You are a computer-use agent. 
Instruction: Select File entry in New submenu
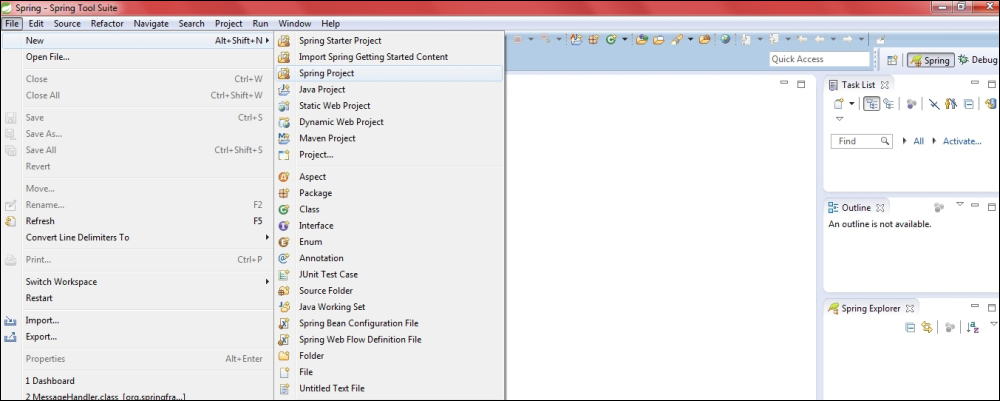point(389,372)
